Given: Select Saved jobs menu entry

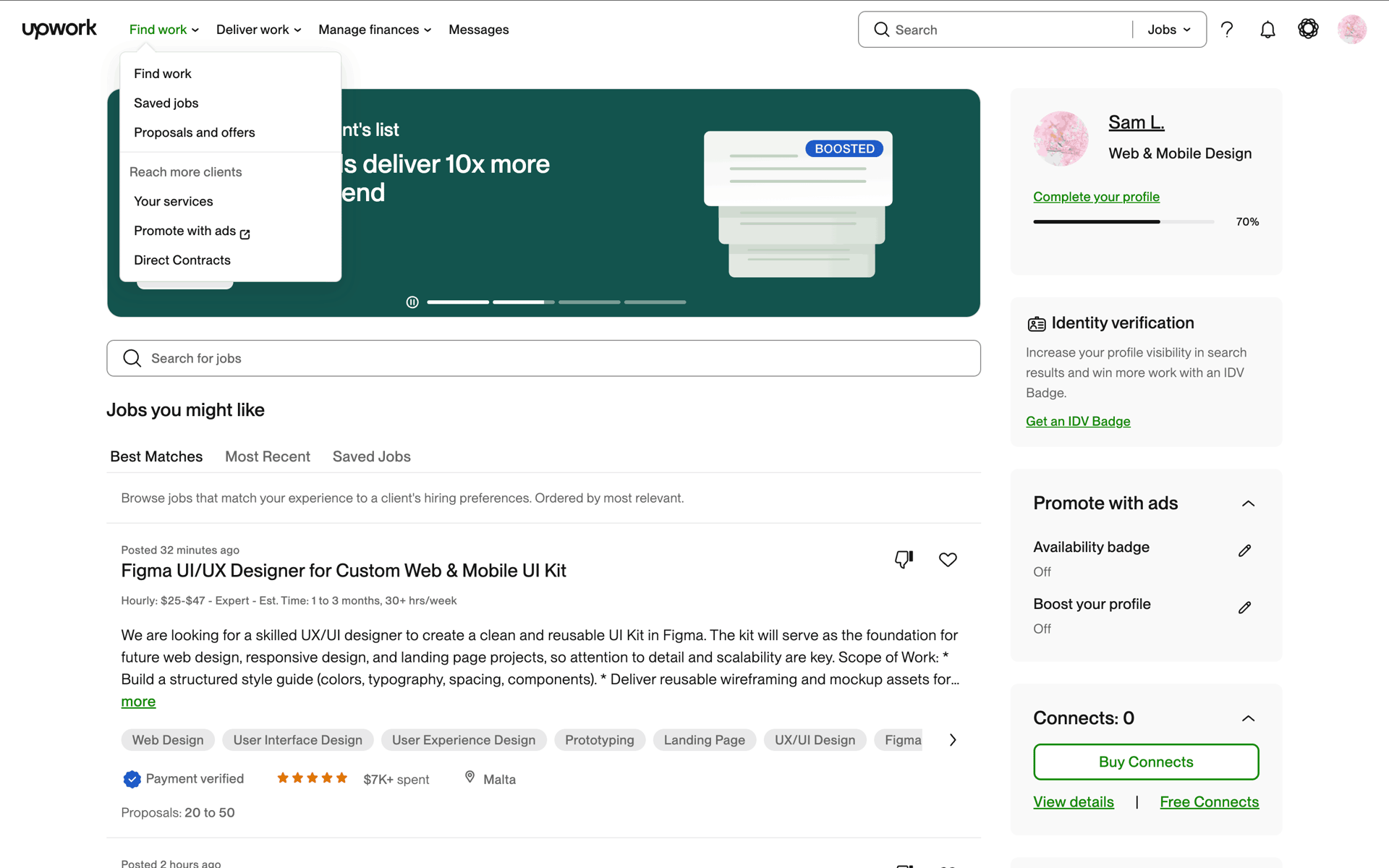Looking at the screenshot, I should click(x=166, y=103).
